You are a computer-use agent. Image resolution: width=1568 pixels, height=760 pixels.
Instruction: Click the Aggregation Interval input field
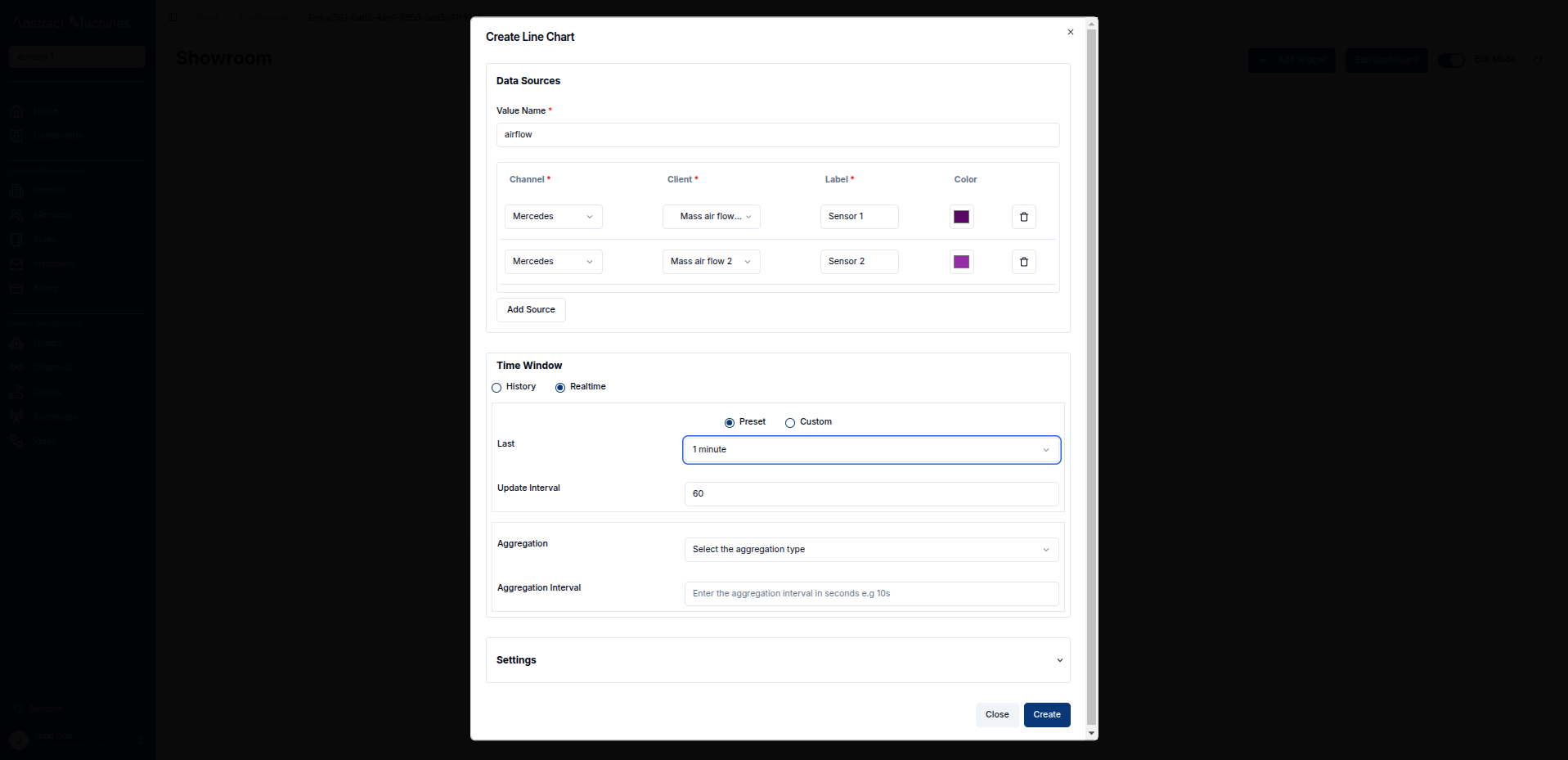(x=872, y=594)
